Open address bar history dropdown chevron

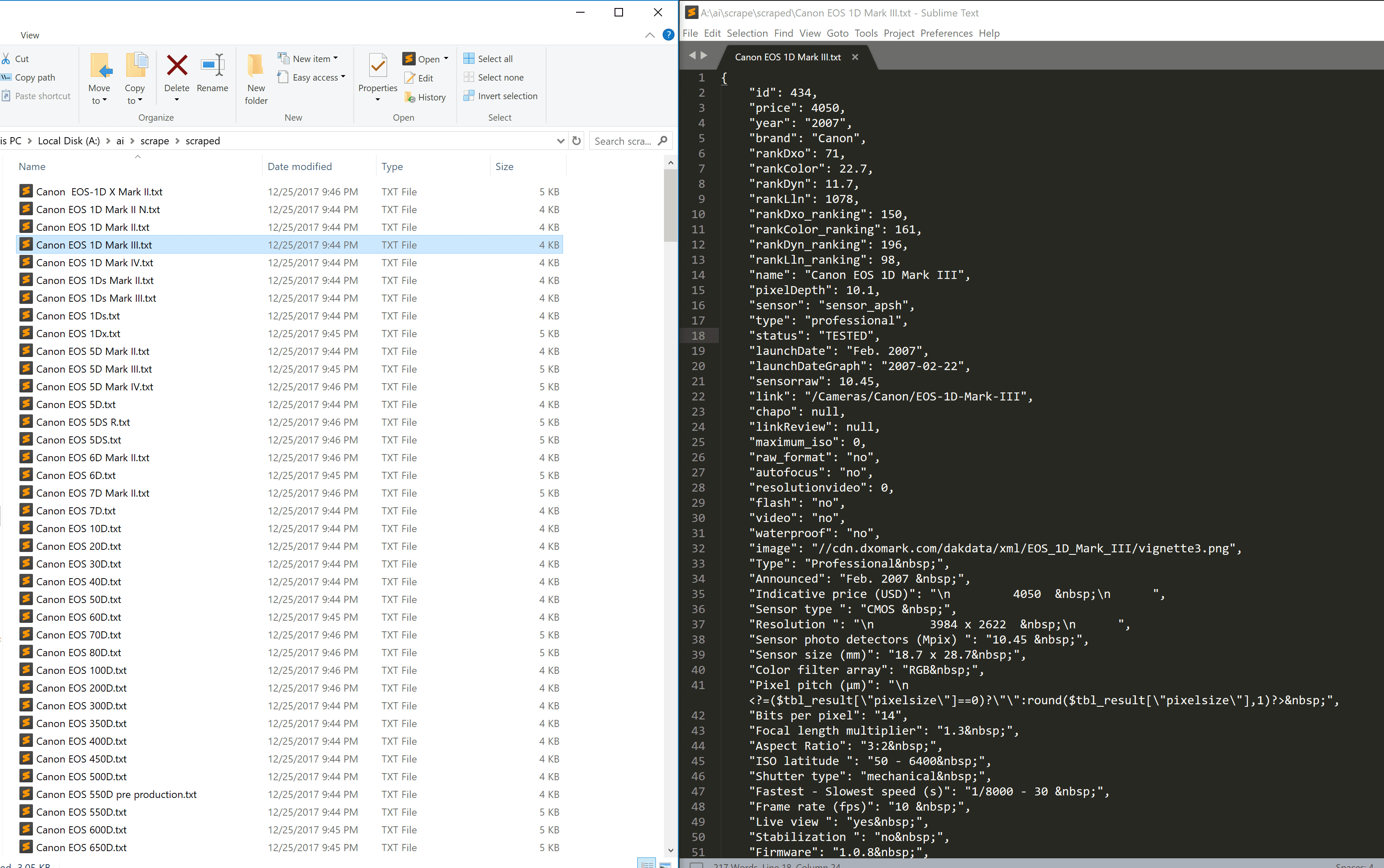pyautogui.click(x=561, y=141)
